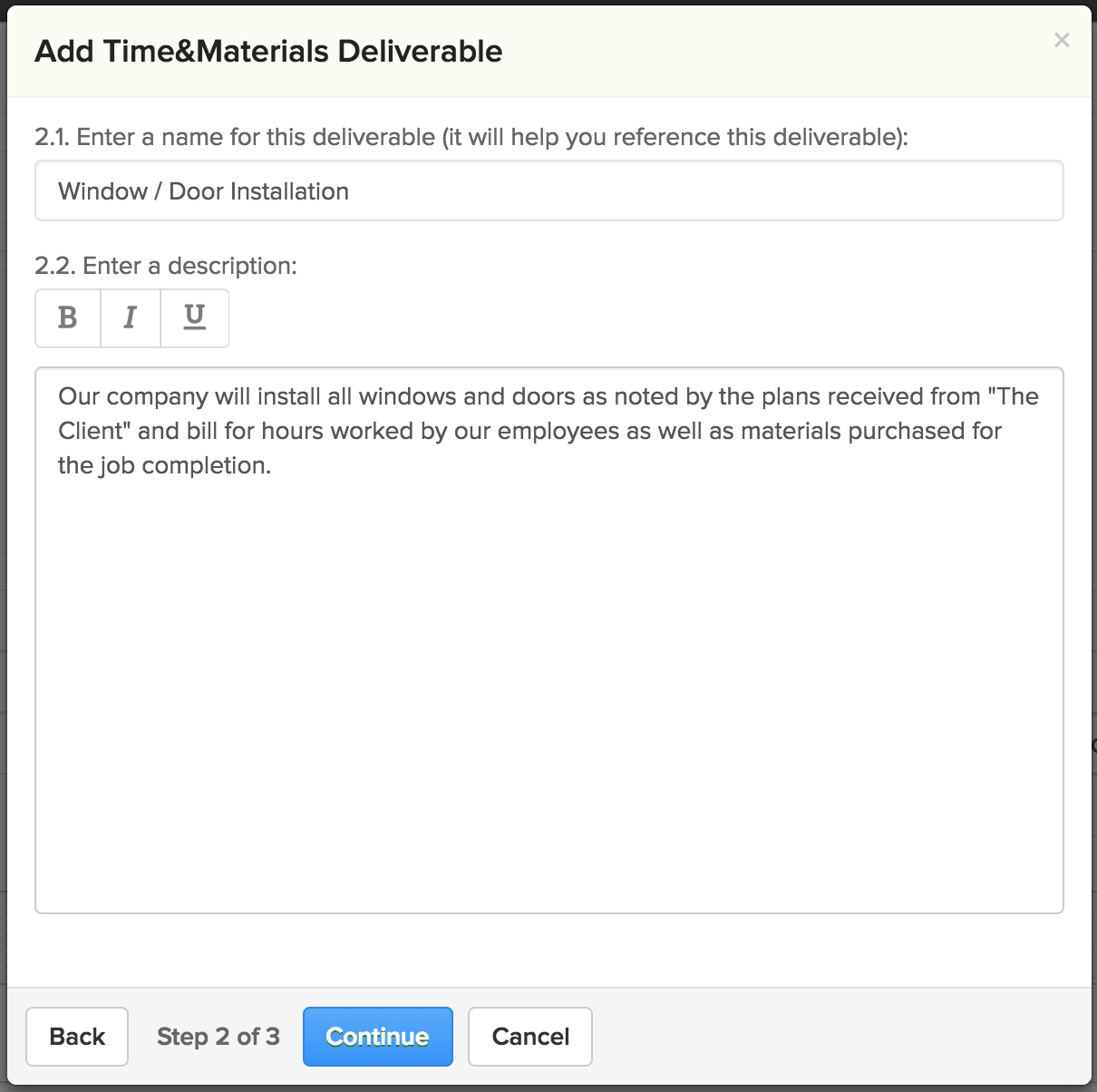The image size is (1097, 1092).
Task: Click the 'Step 2 of 3' indicator text
Action: tap(218, 1037)
